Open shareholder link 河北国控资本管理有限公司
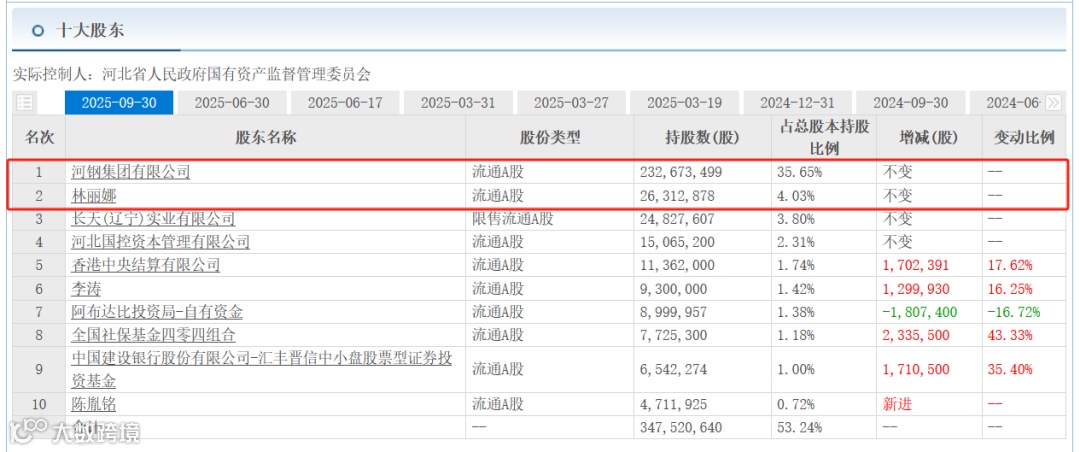The image size is (1080, 452). coord(160,242)
